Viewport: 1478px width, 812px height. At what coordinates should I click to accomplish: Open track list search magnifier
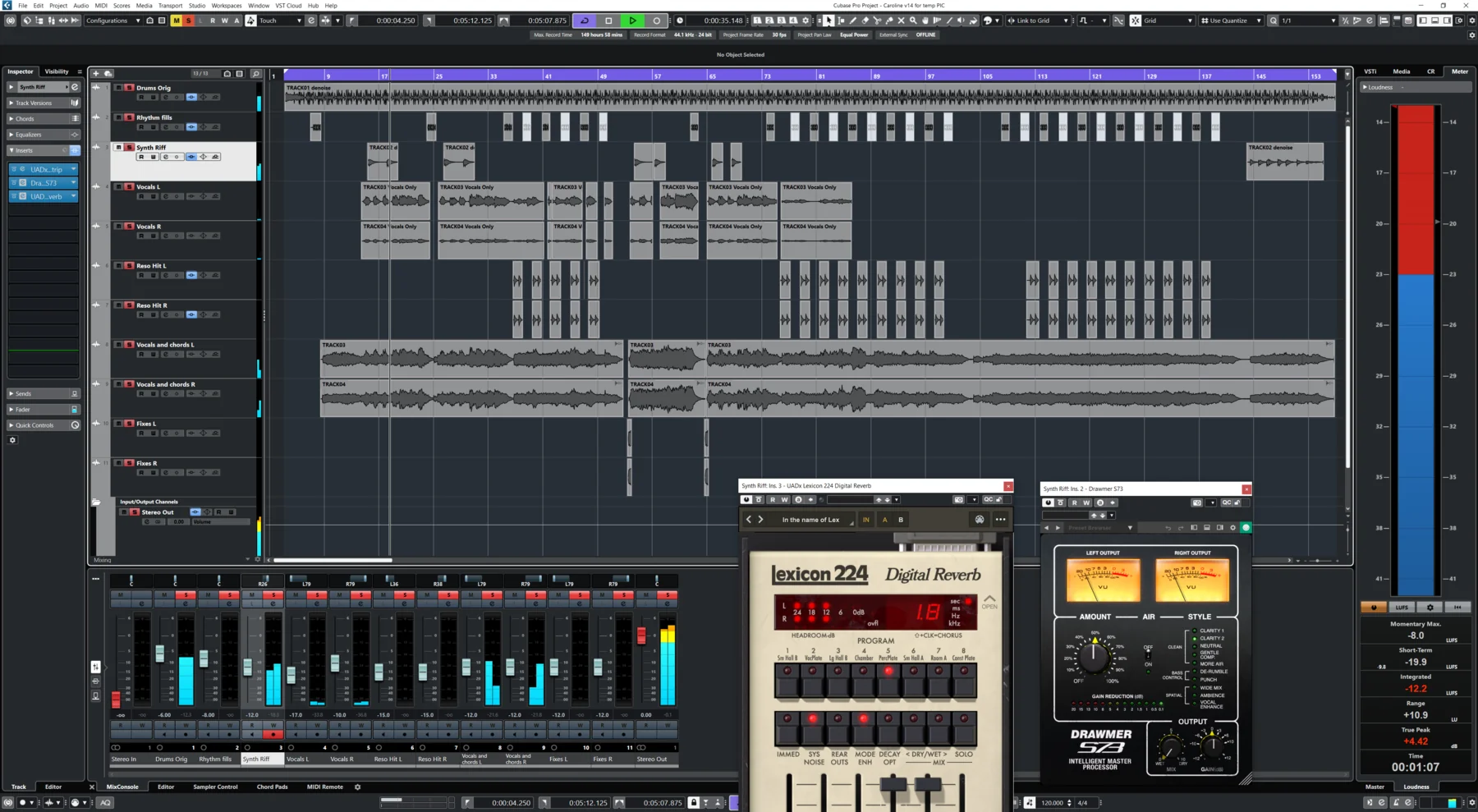[x=255, y=73]
